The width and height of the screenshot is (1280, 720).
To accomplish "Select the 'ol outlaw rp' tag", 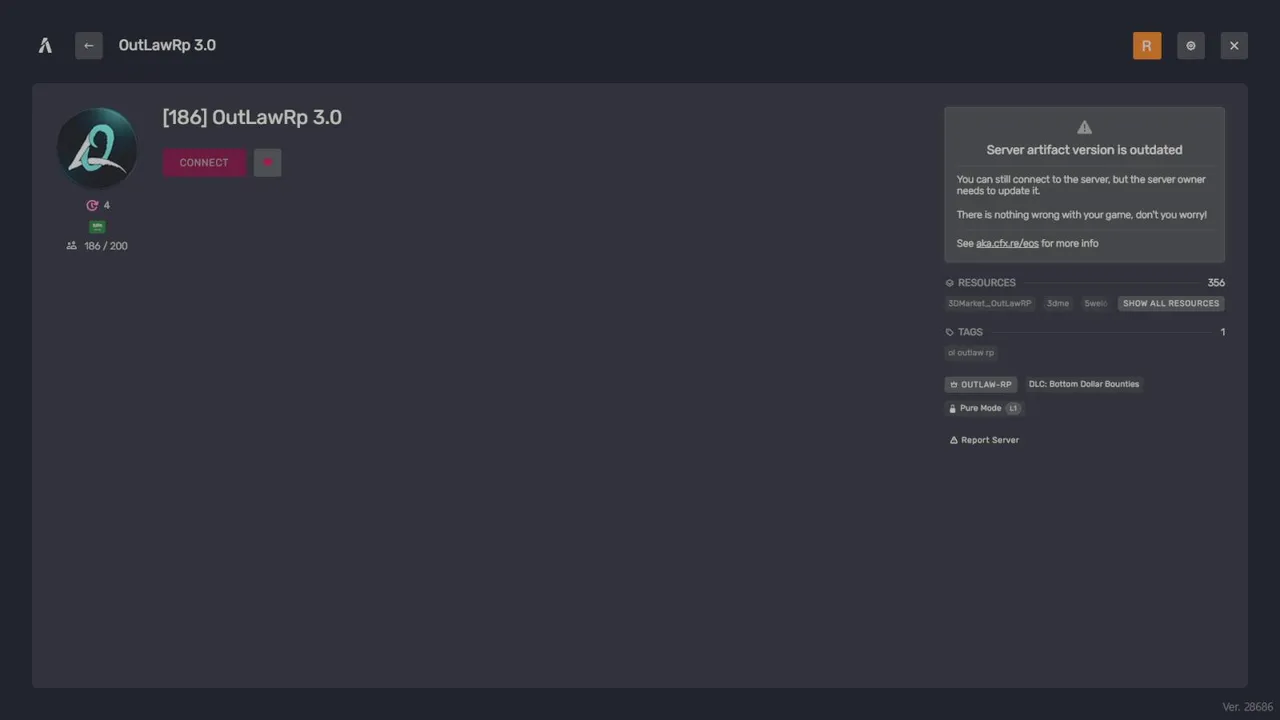I will click(971, 353).
